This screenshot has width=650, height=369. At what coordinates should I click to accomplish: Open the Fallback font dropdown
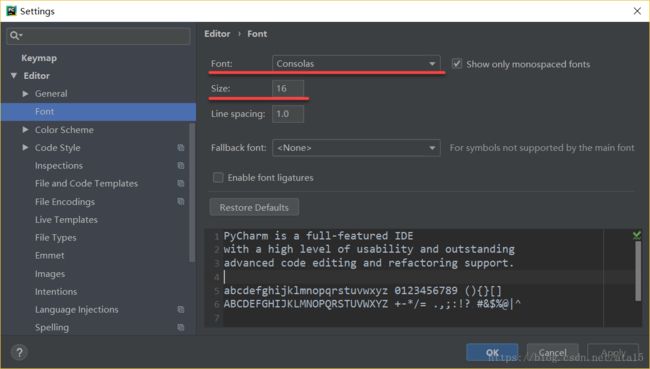point(356,148)
